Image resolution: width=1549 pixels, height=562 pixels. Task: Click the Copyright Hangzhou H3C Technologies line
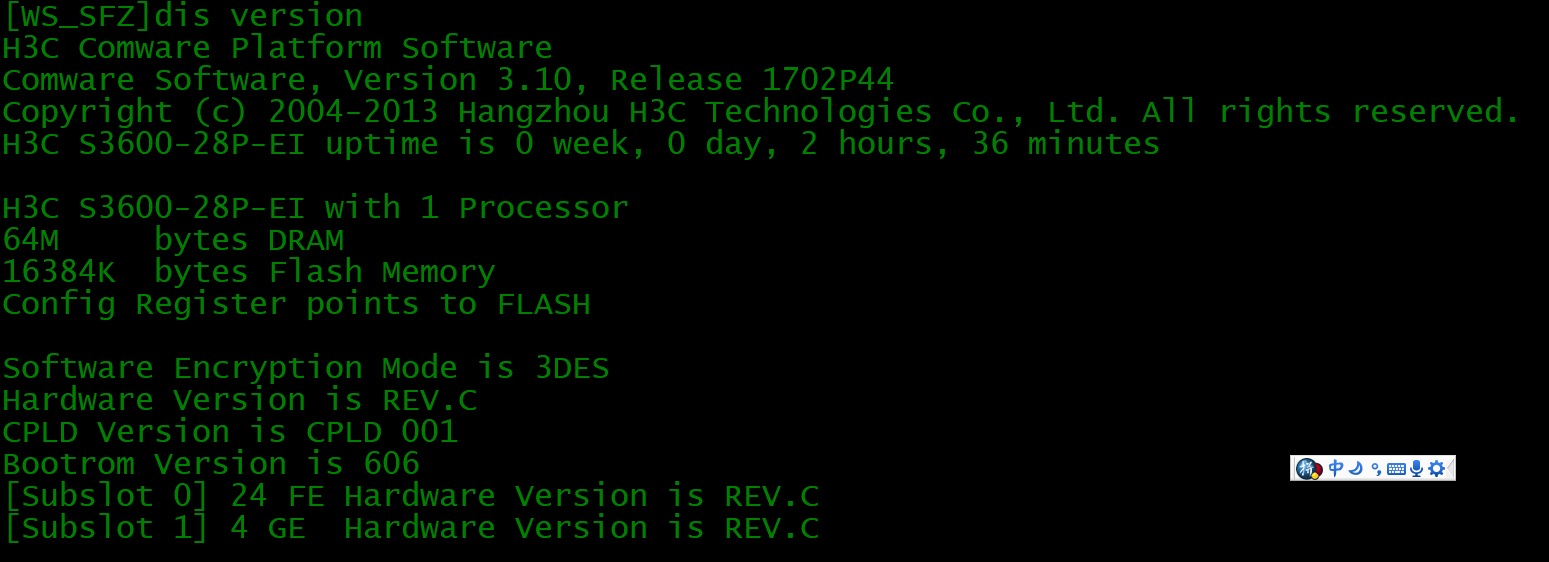[760, 112]
